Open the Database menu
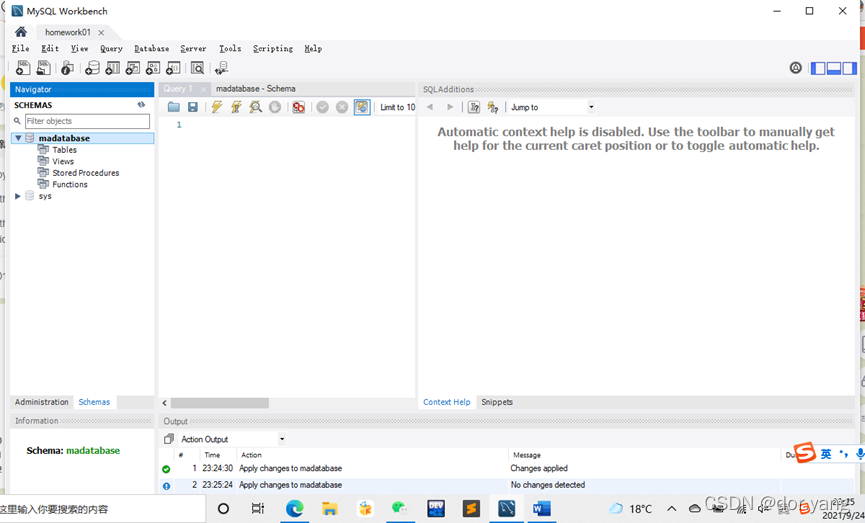This screenshot has height=523, width=865. click(x=152, y=49)
